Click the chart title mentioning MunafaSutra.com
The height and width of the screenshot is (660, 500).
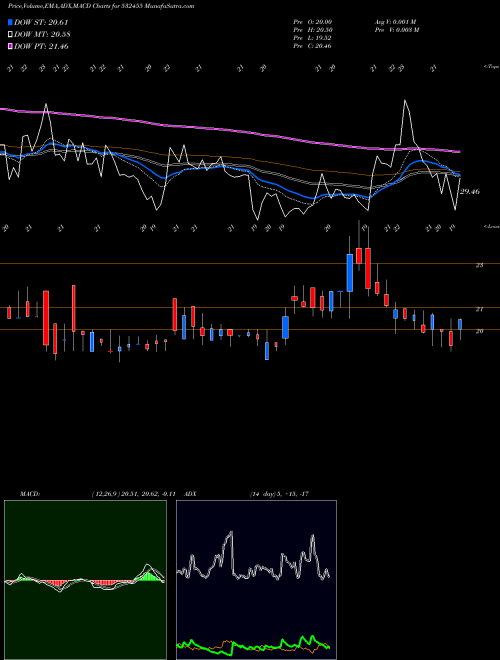pyautogui.click(x=101, y=6)
